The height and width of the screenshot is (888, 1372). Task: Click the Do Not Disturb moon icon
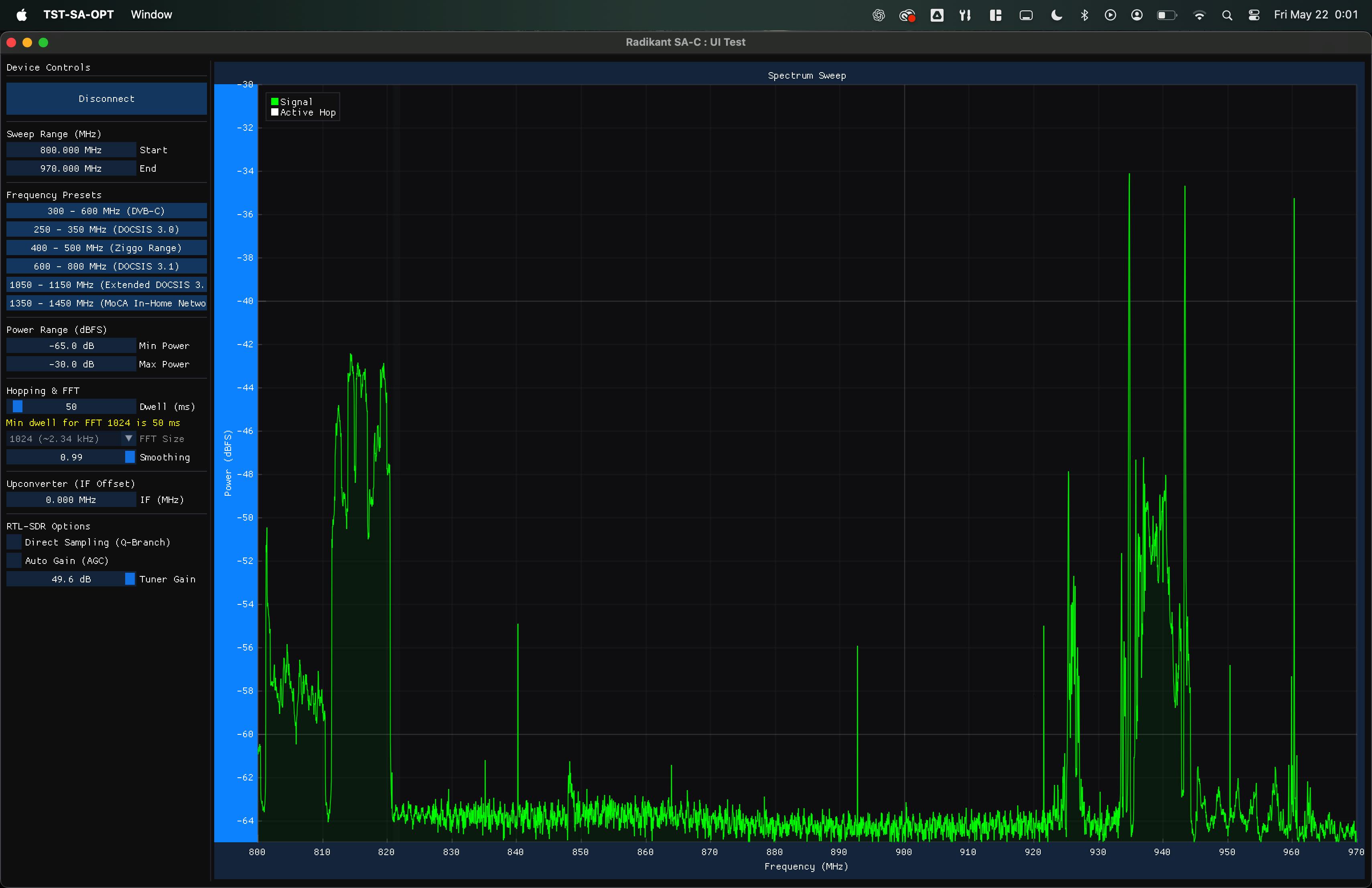1056,15
